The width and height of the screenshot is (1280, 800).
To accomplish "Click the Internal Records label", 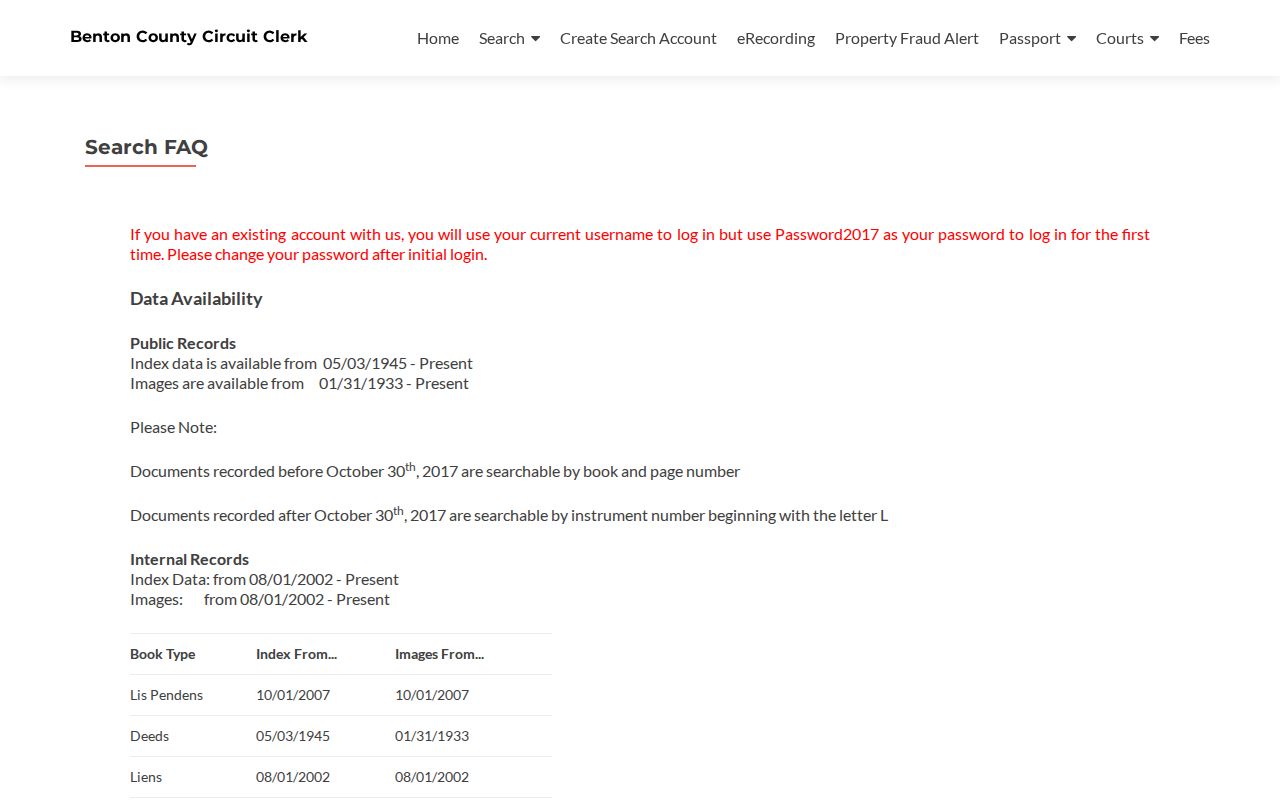I will coord(189,559).
